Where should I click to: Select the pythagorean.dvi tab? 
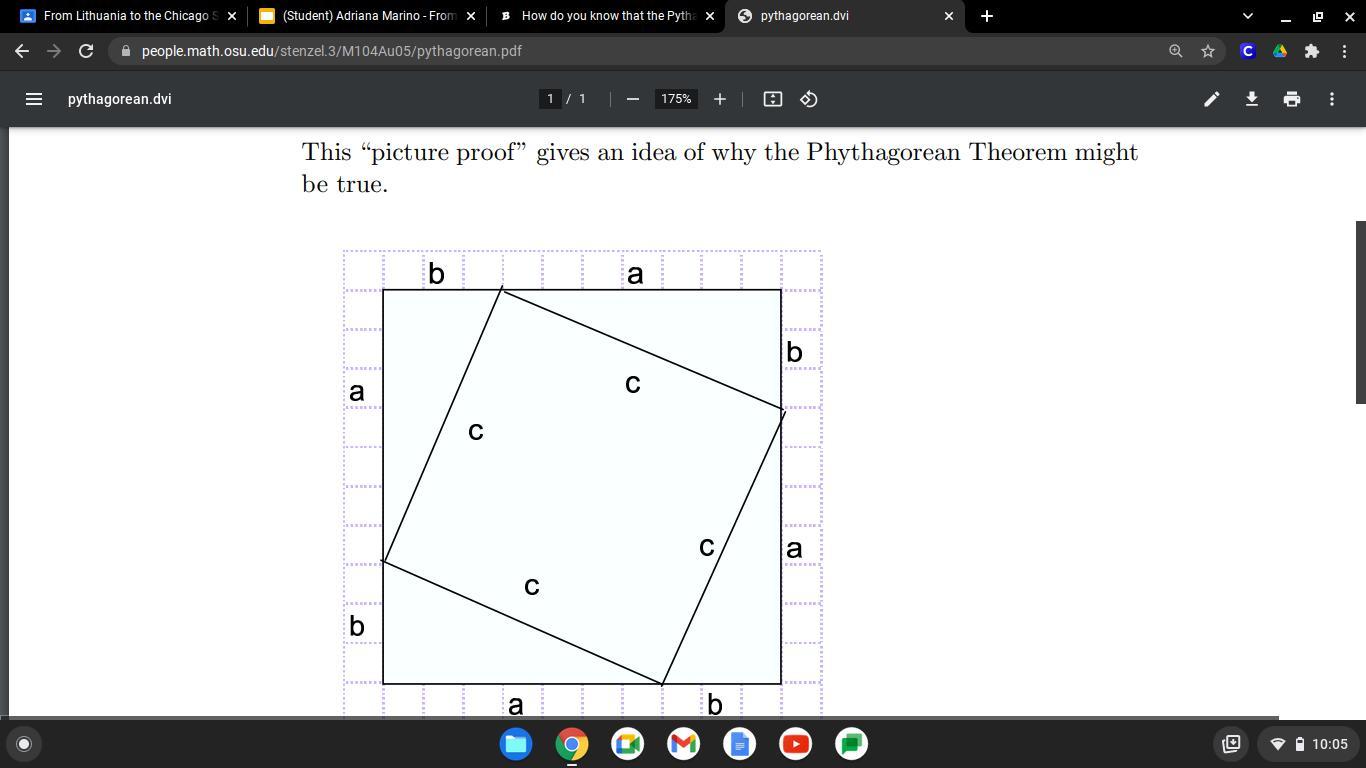846,16
